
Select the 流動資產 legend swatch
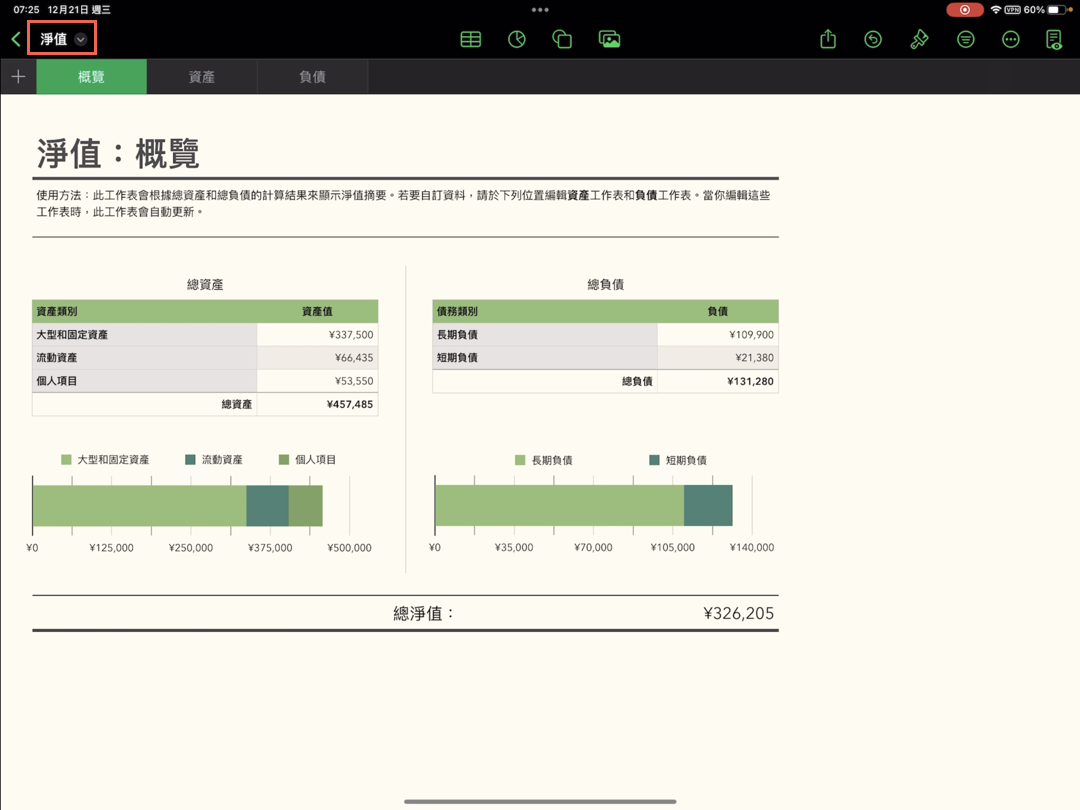(191, 459)
